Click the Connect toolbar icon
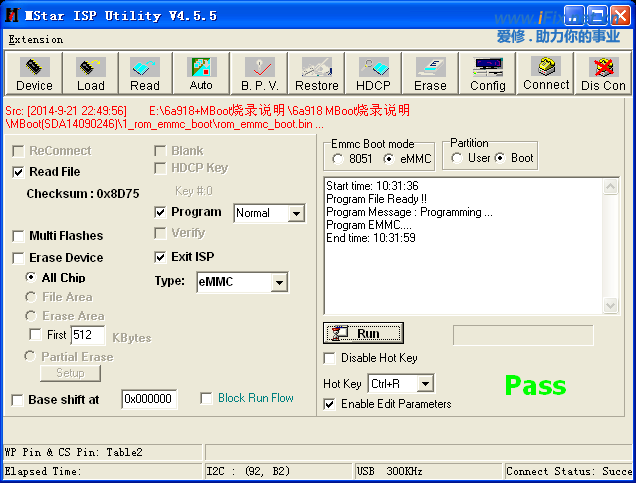636x483 pixels. click(546, 74)
